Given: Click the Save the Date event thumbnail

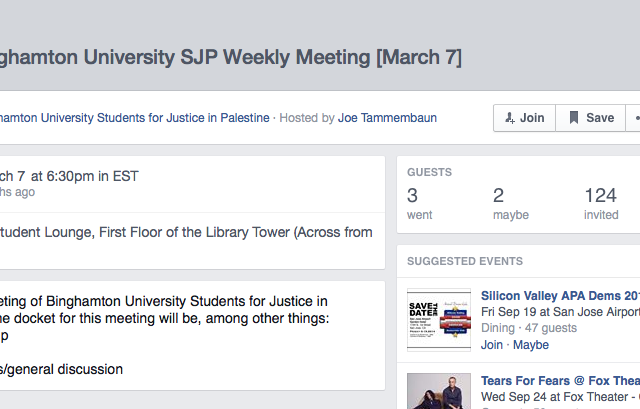Looking at the screenshot, I should (439, 320).
